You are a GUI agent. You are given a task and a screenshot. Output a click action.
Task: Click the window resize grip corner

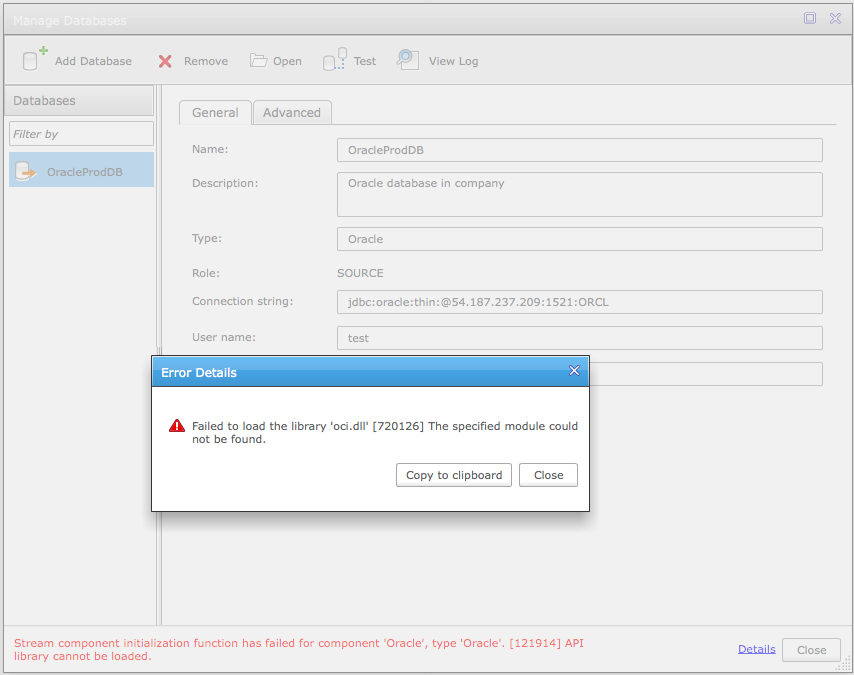tap(844, 664)
